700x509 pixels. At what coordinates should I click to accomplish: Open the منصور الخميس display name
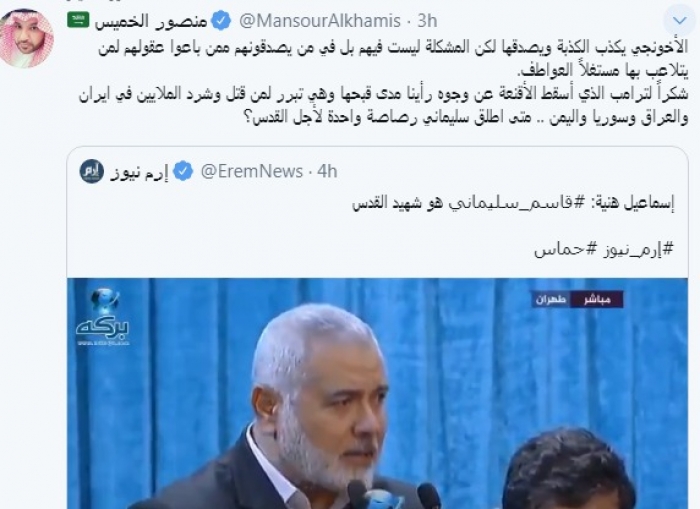pos(151,21)
